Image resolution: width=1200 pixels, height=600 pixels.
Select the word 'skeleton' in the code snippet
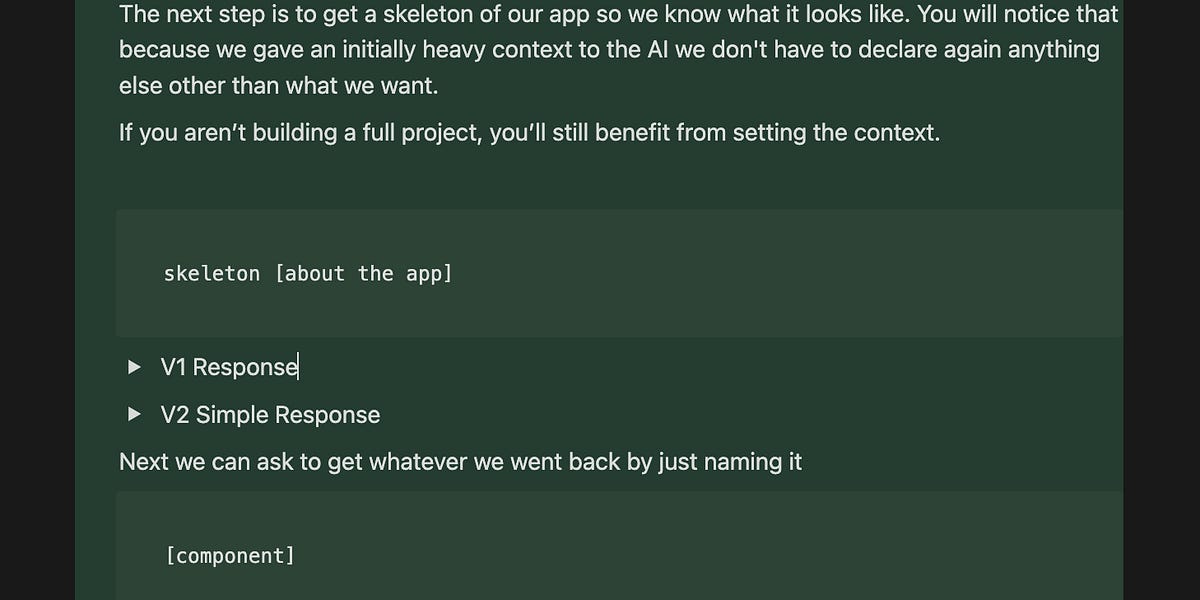tap(211, 273)
